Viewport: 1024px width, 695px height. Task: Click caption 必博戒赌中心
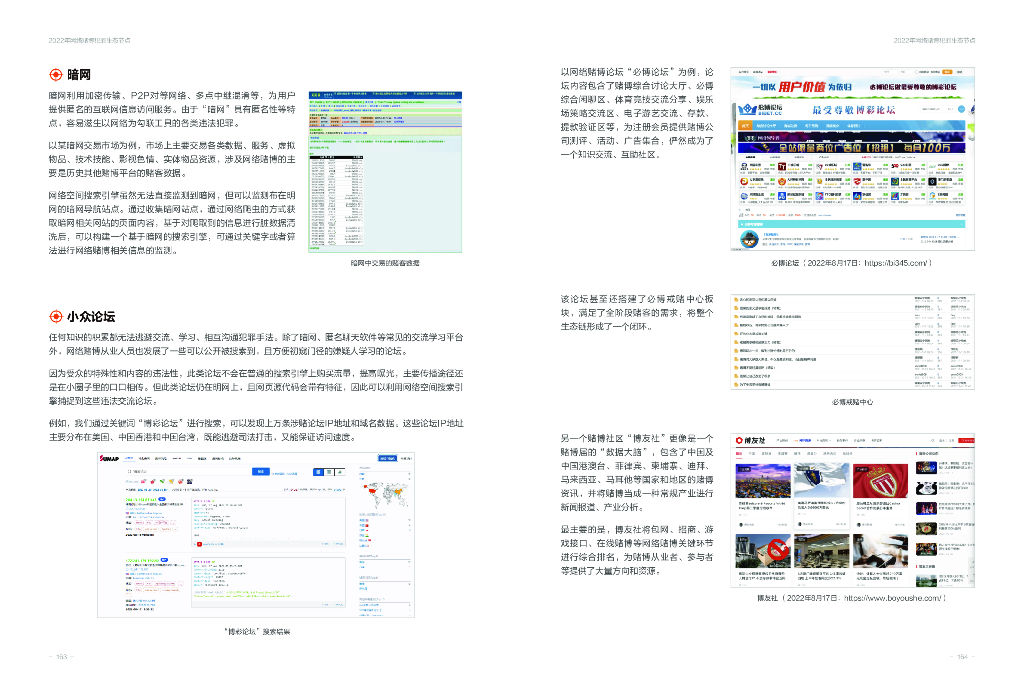coord(852,402)
